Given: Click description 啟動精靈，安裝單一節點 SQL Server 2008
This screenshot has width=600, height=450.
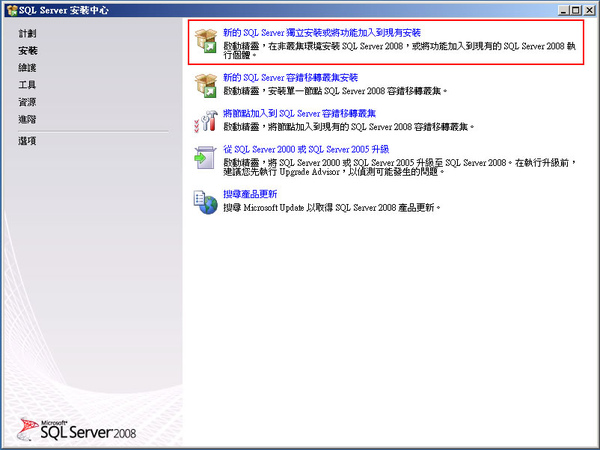Looking at the screenshot, I should (335, 91).
